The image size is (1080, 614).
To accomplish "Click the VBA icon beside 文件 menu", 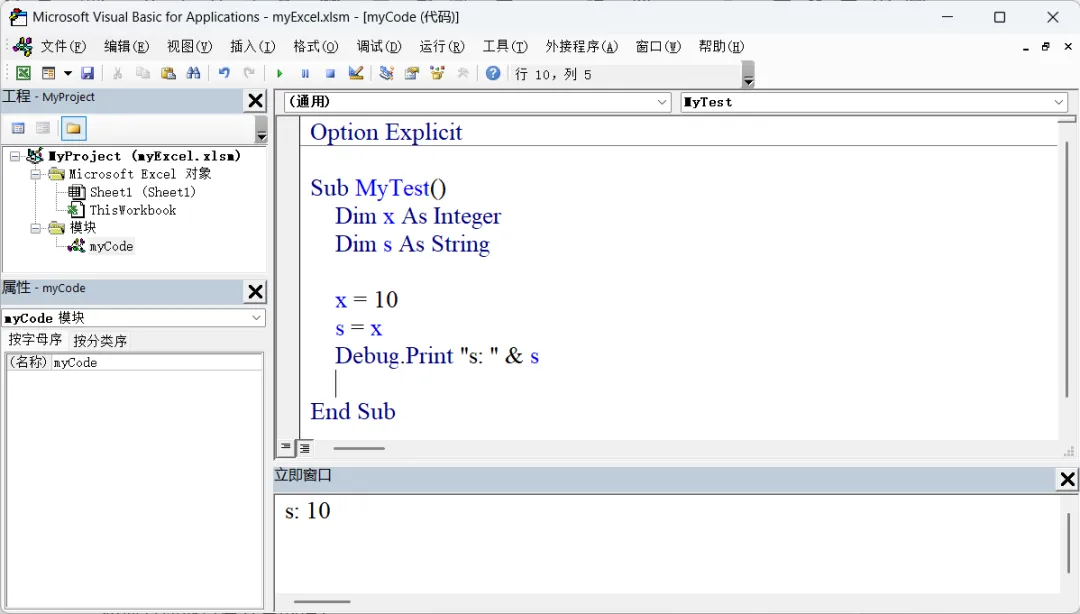I will 23,47.
